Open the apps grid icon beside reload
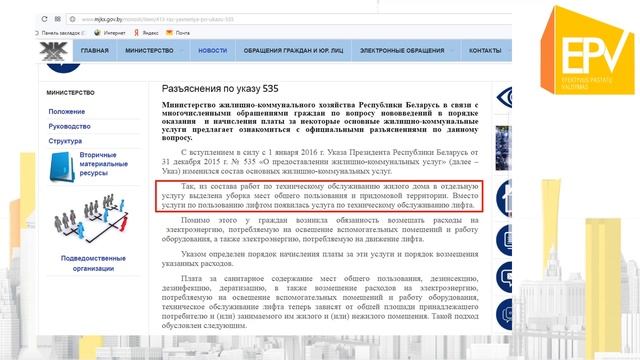The height and width of the screenshot is (360, 640). click(58, 19)
